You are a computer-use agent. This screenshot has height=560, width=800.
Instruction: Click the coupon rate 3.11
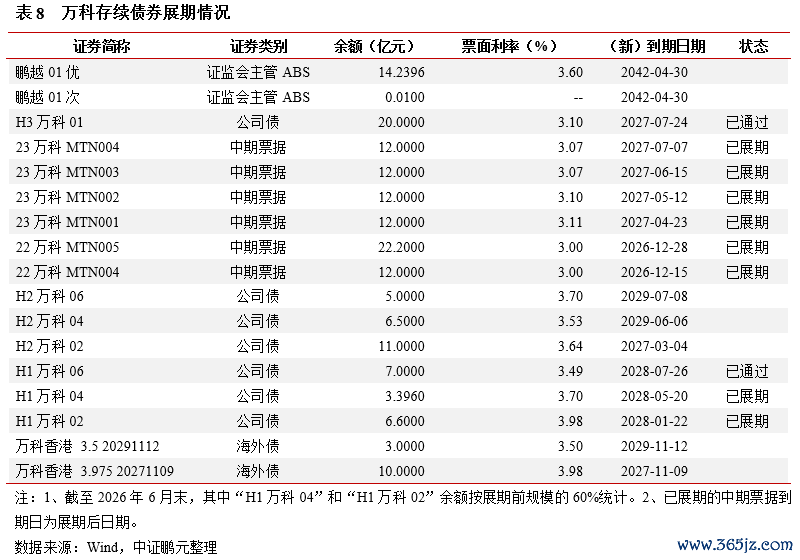[x=570, y=222]
